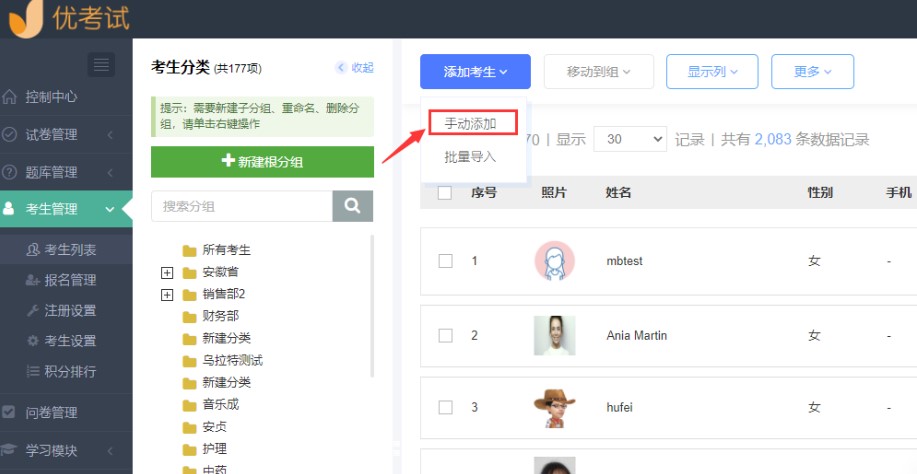Click the 新建根分组 green button
The width and height of the screenshot is (917, 474).
(263, 162)
